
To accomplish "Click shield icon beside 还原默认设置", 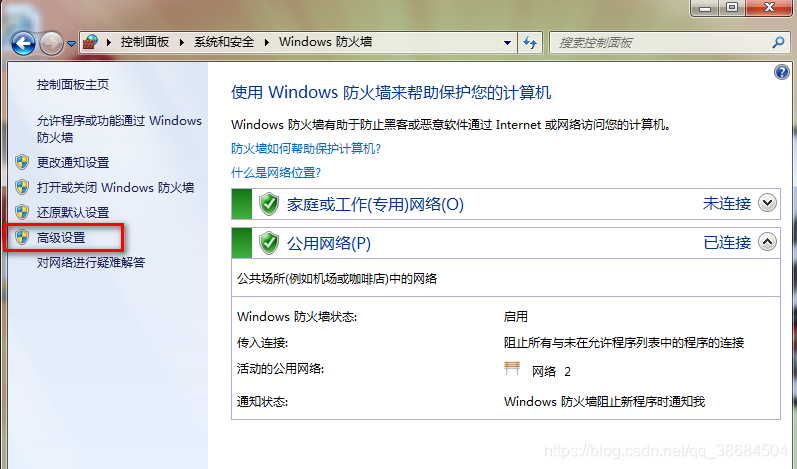I will [x=22, y=212].
